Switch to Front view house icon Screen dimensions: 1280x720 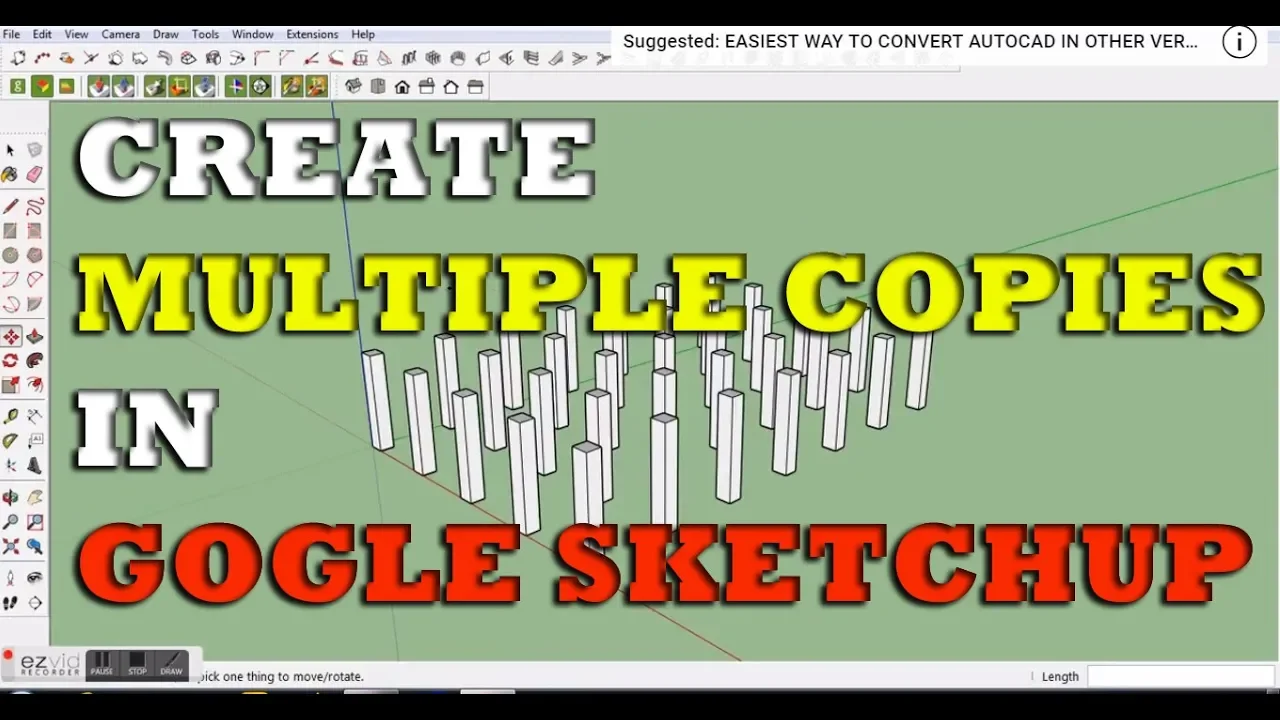pyautogui.click(x=402, y=87)
